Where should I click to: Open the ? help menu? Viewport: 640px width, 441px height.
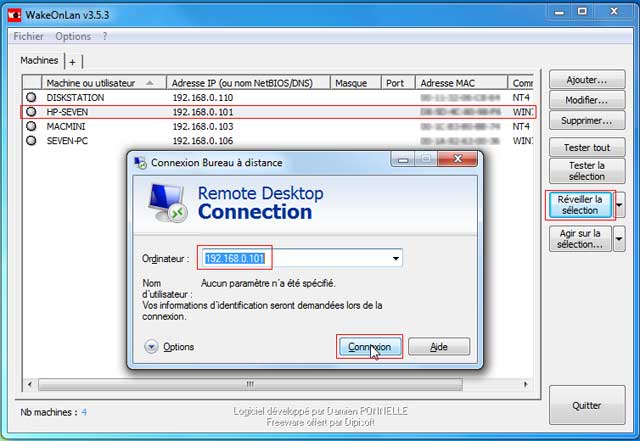(x=105, y=36)
